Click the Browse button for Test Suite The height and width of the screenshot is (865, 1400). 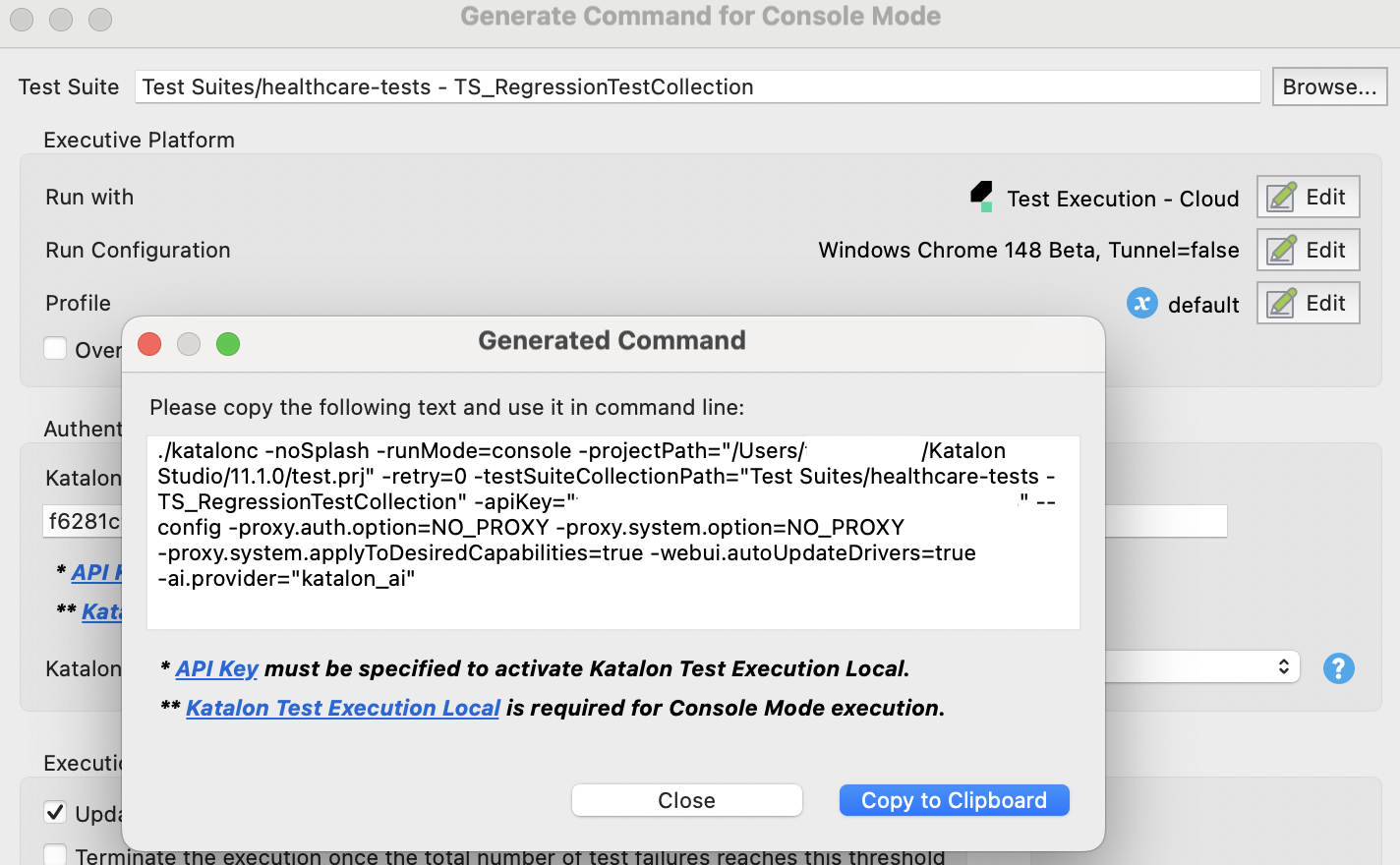click(x=1329, y=86)
